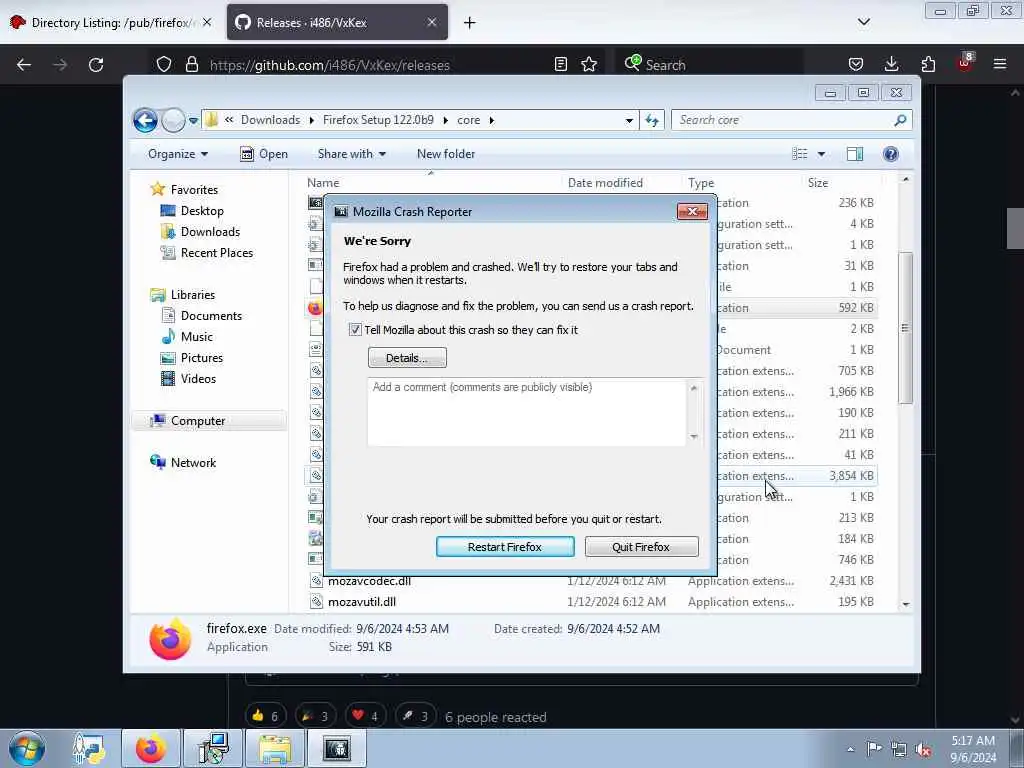Select the mozavcodec.dll file
The image size is (1024, 768).
(369, 581)
